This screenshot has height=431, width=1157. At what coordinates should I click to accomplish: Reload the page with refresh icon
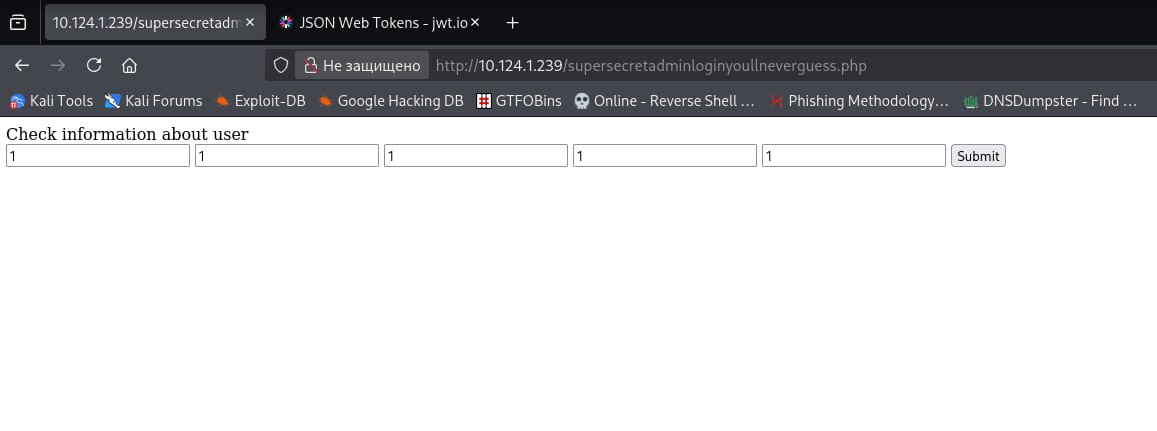(x=94, y=66)
